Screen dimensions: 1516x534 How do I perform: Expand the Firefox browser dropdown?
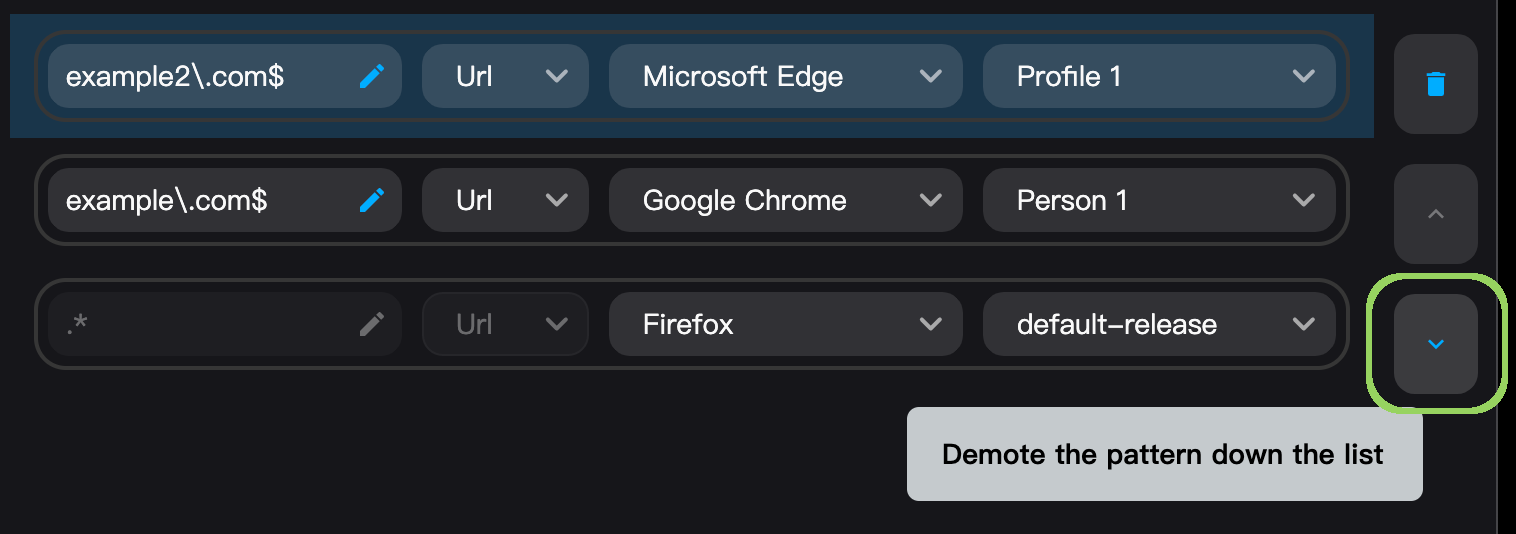tap(786, 324)
